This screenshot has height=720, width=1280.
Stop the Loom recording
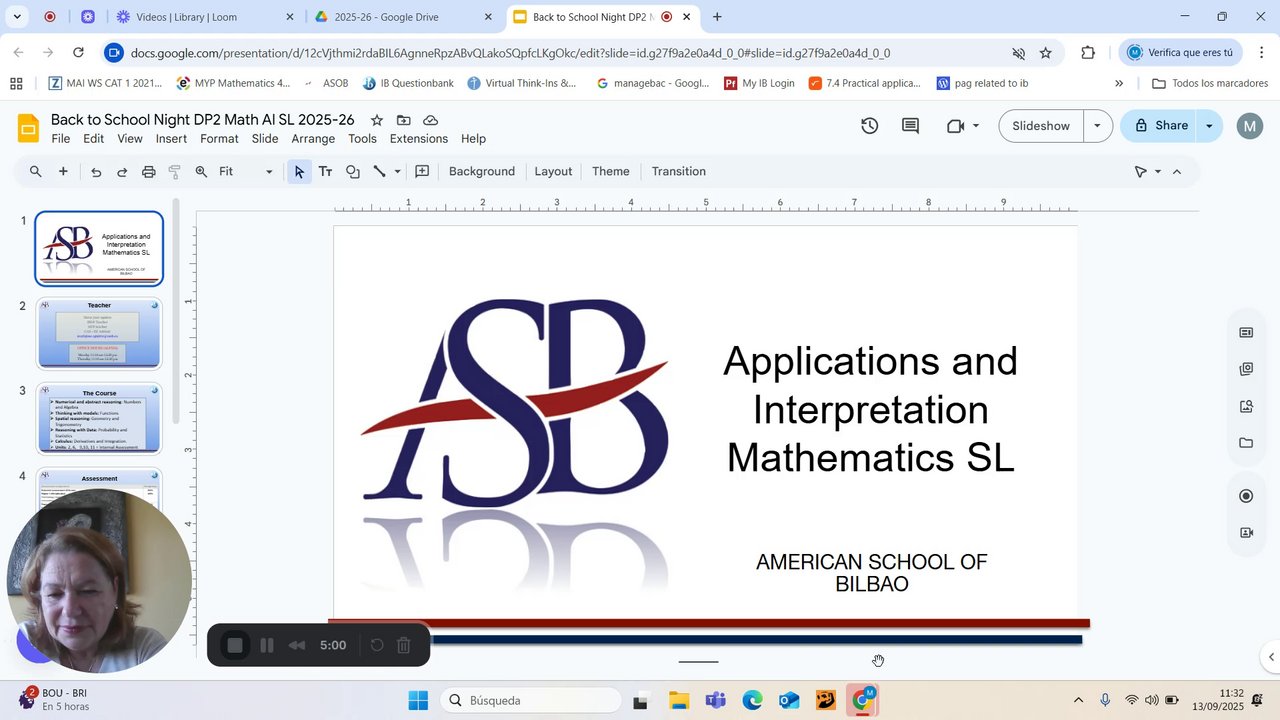235,645
